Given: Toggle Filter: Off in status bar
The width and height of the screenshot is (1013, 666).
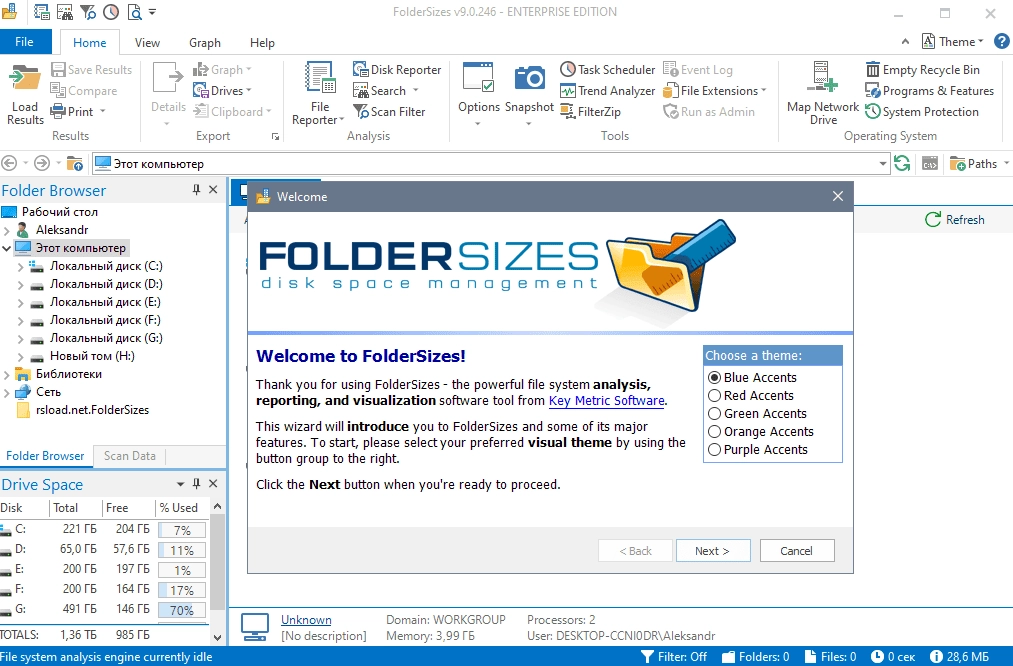Looking at the screenshot, I should (x=674, y=656).
